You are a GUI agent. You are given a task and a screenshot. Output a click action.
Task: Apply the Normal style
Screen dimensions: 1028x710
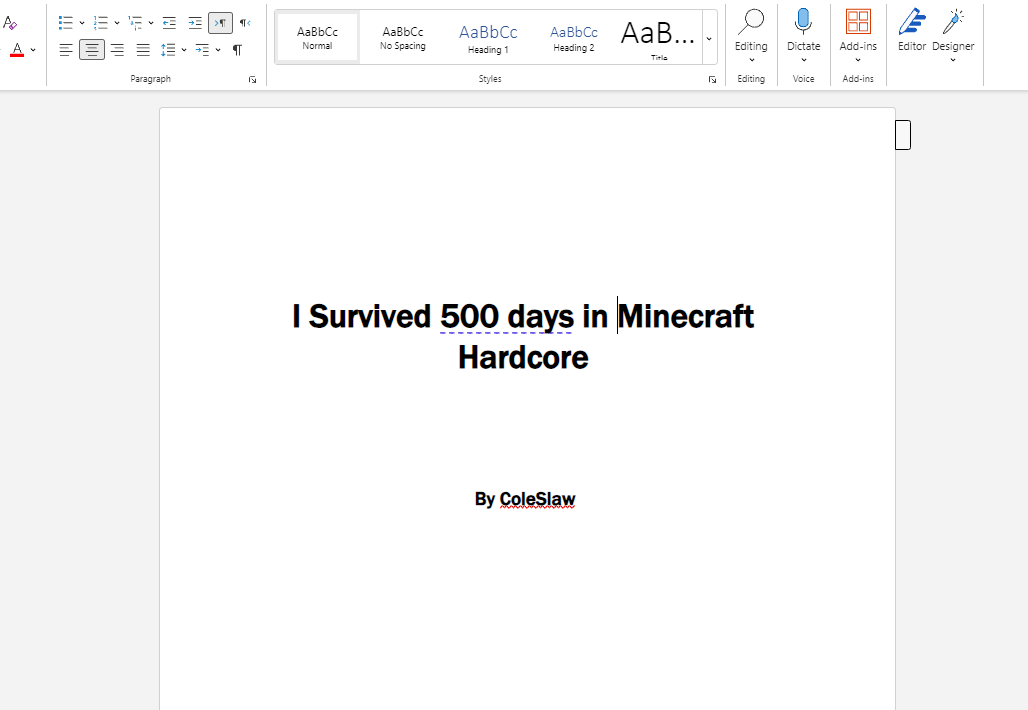[317, 38]
